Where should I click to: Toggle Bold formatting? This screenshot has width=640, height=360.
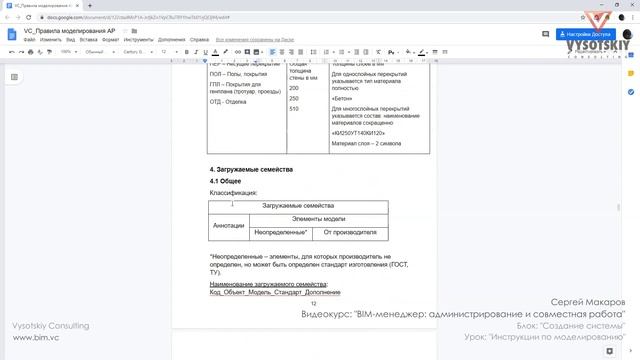pyautogui.click(x=187, y=52)
